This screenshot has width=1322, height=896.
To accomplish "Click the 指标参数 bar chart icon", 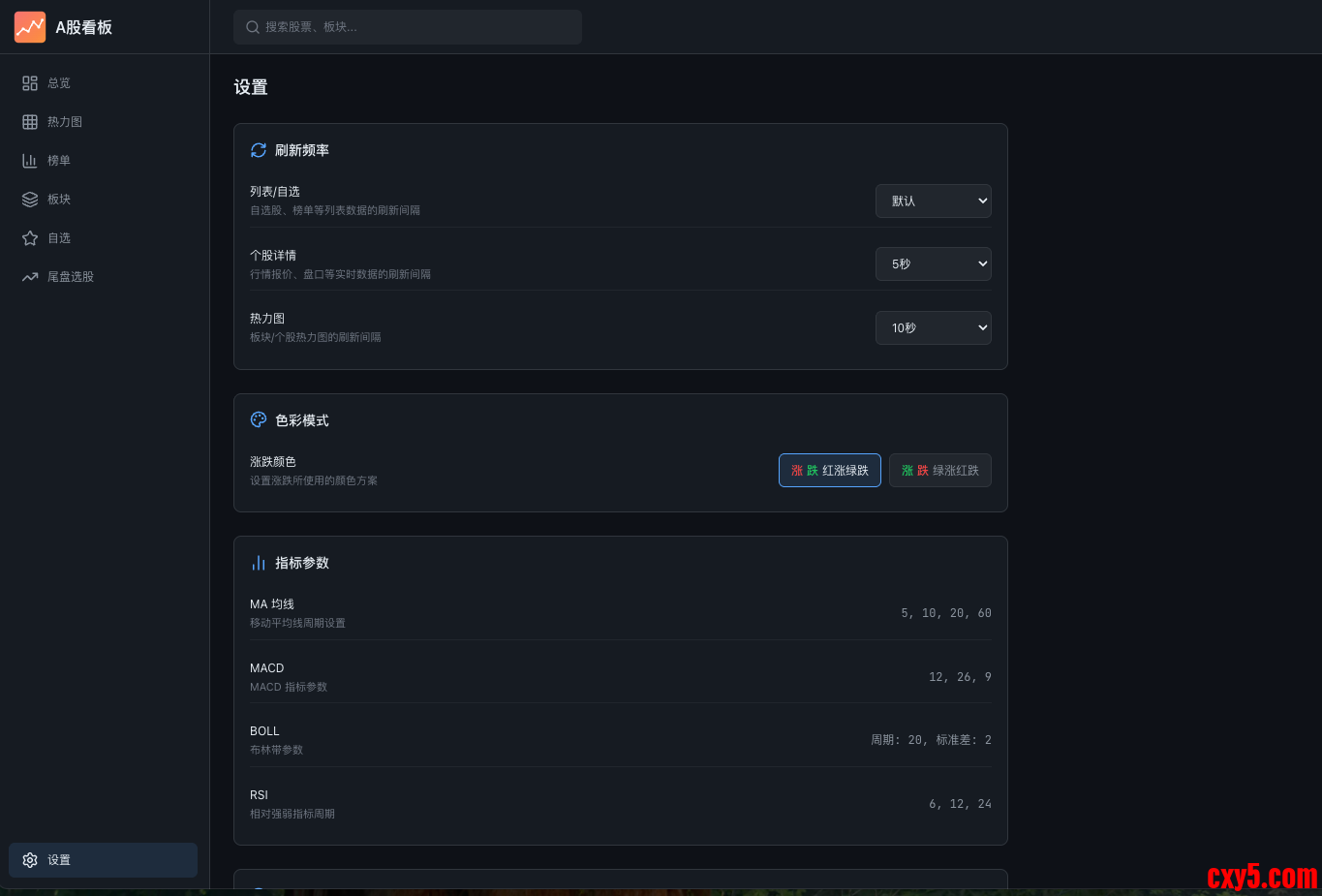I will [x=259, y=563].
